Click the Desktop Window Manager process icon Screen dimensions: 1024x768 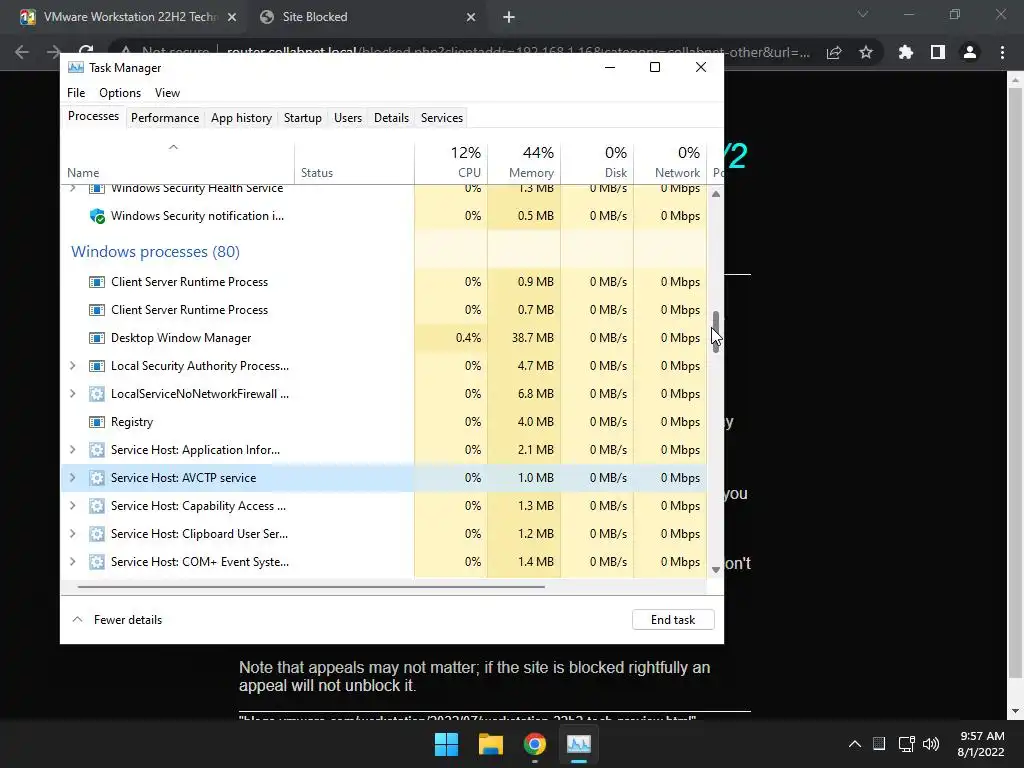97,338
